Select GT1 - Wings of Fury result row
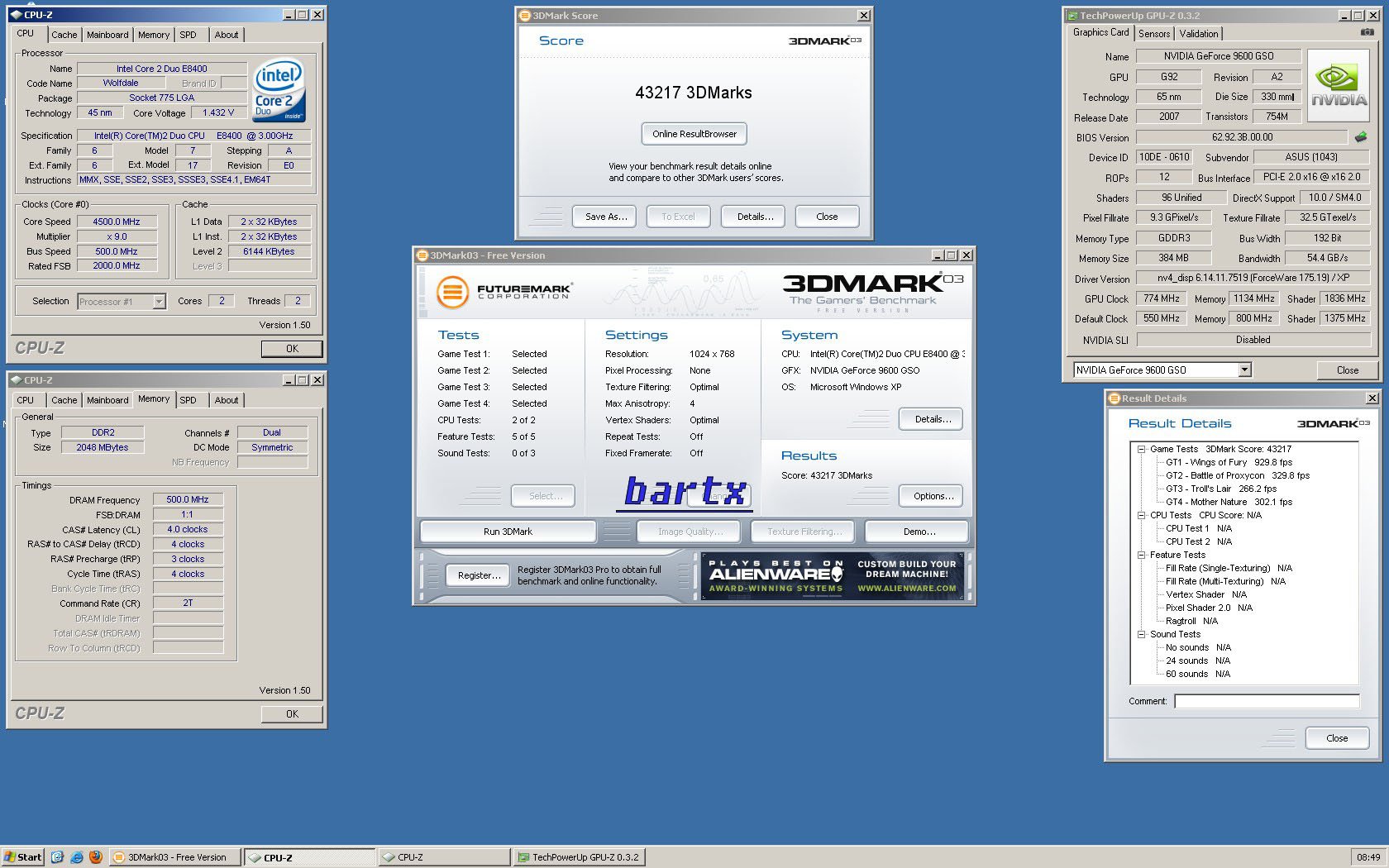 [x=1229, y=463]
